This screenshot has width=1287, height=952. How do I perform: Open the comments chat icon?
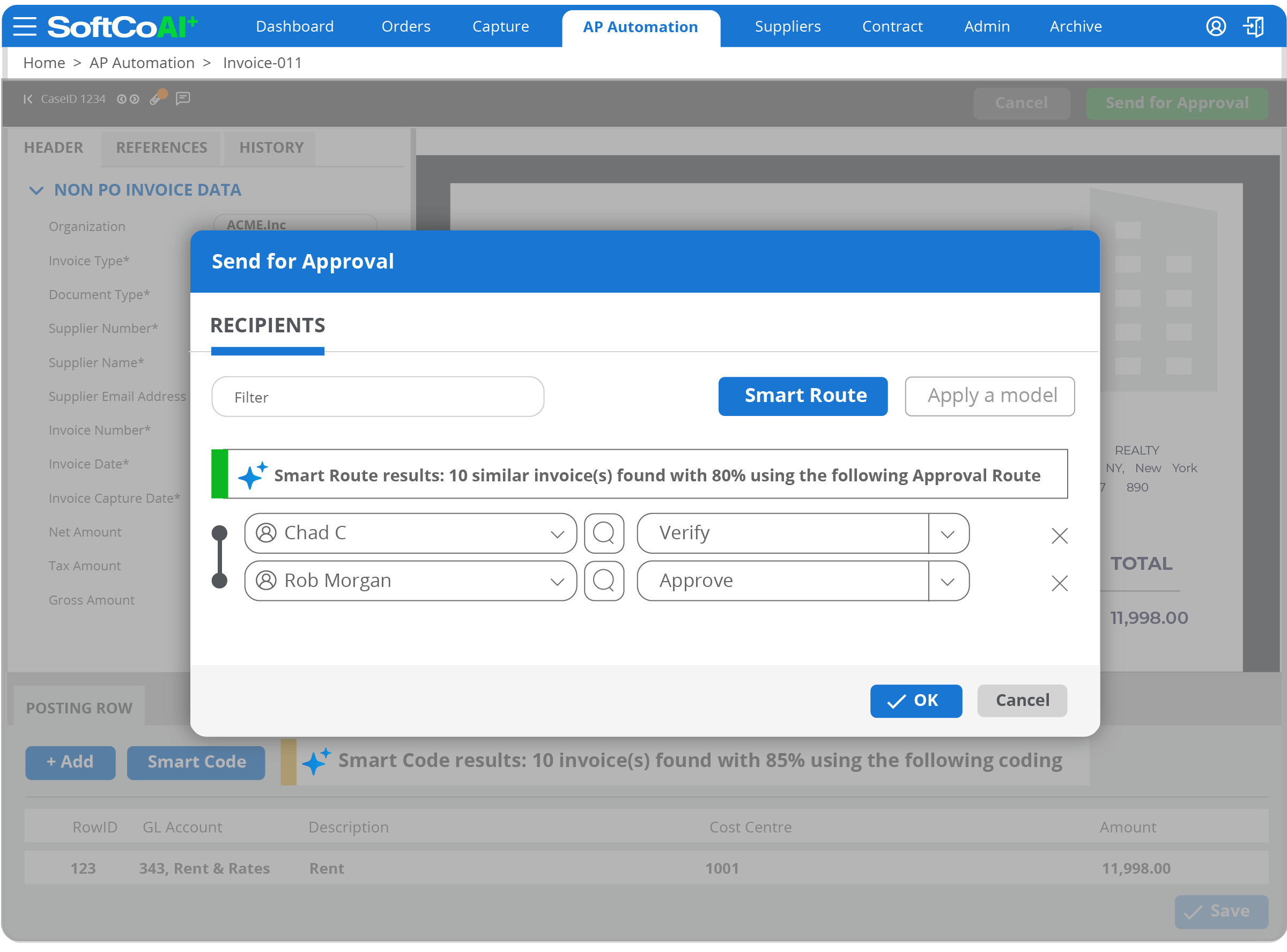pos(183,99)
